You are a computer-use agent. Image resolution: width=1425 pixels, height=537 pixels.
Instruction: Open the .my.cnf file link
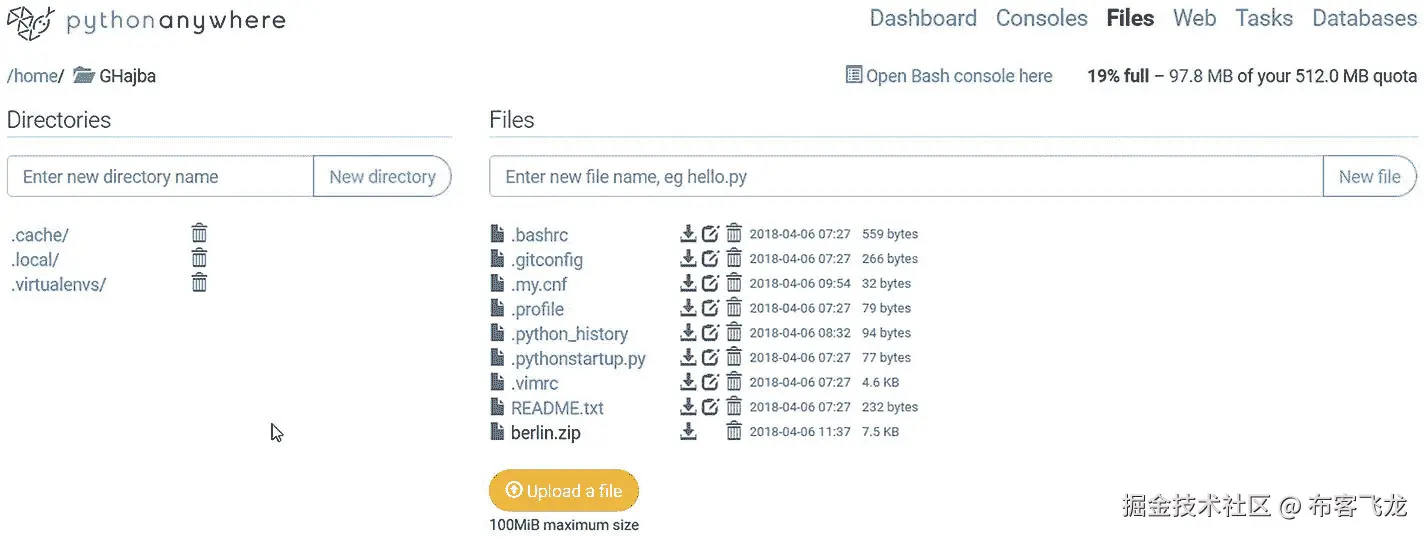pyautogui.click(x=539, y=284)
